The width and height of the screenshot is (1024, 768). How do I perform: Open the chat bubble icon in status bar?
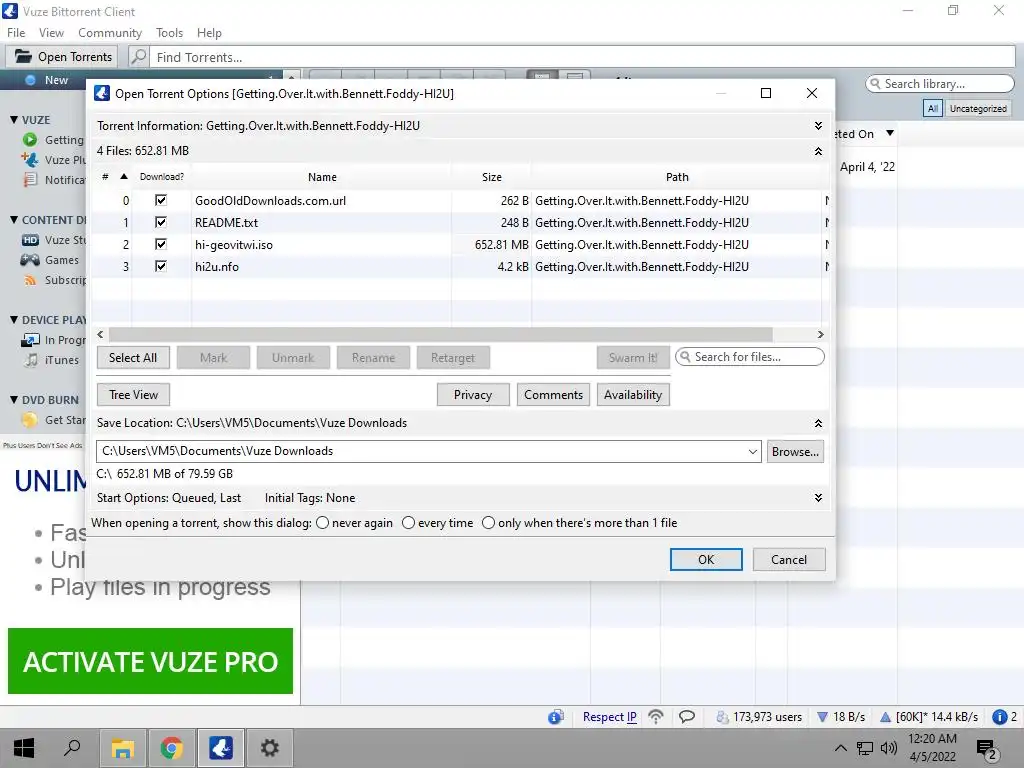click(x=686, y=716)
